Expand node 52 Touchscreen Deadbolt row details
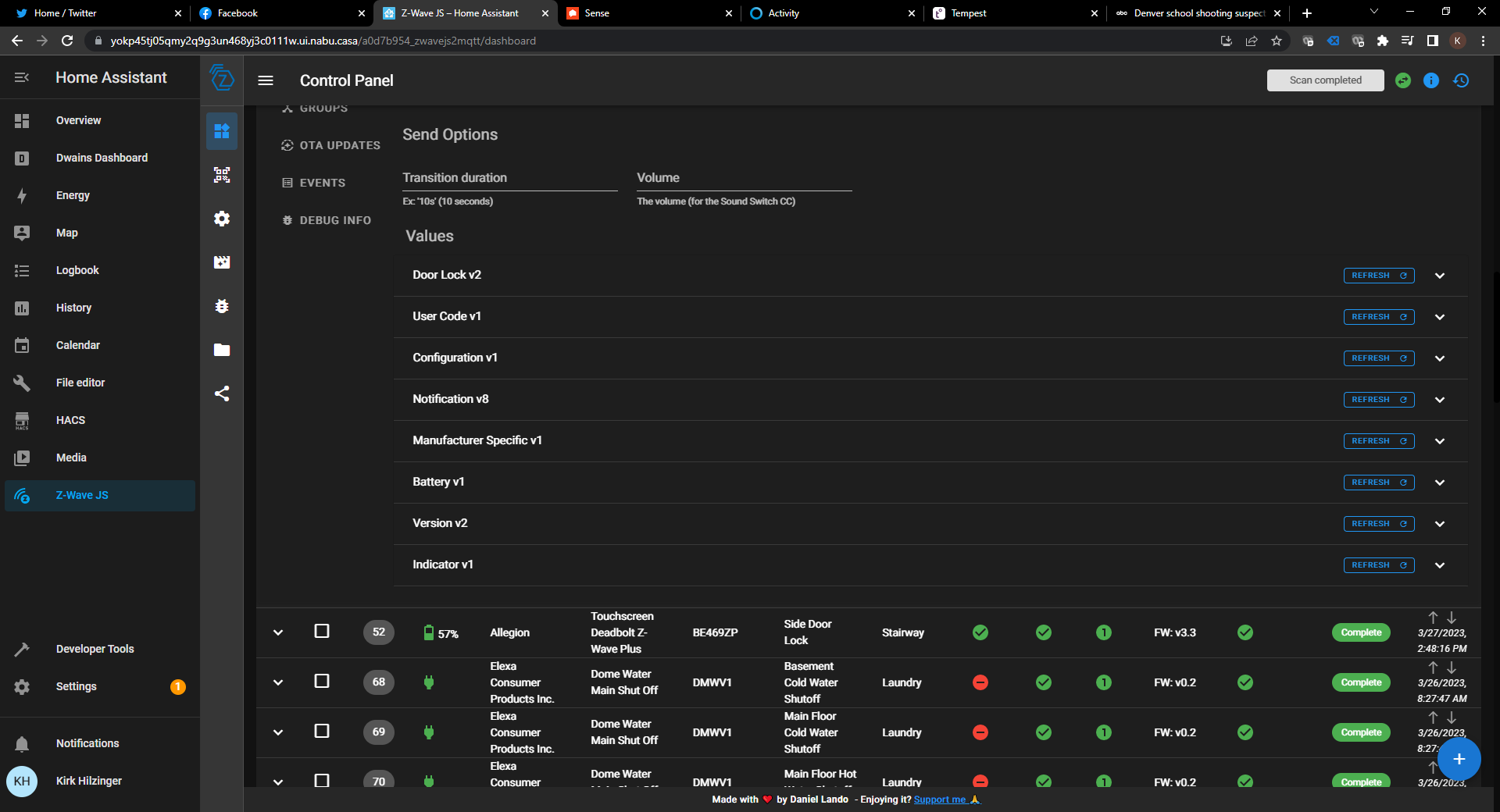This screenshot has width=1500, height=812. point(278,632)
